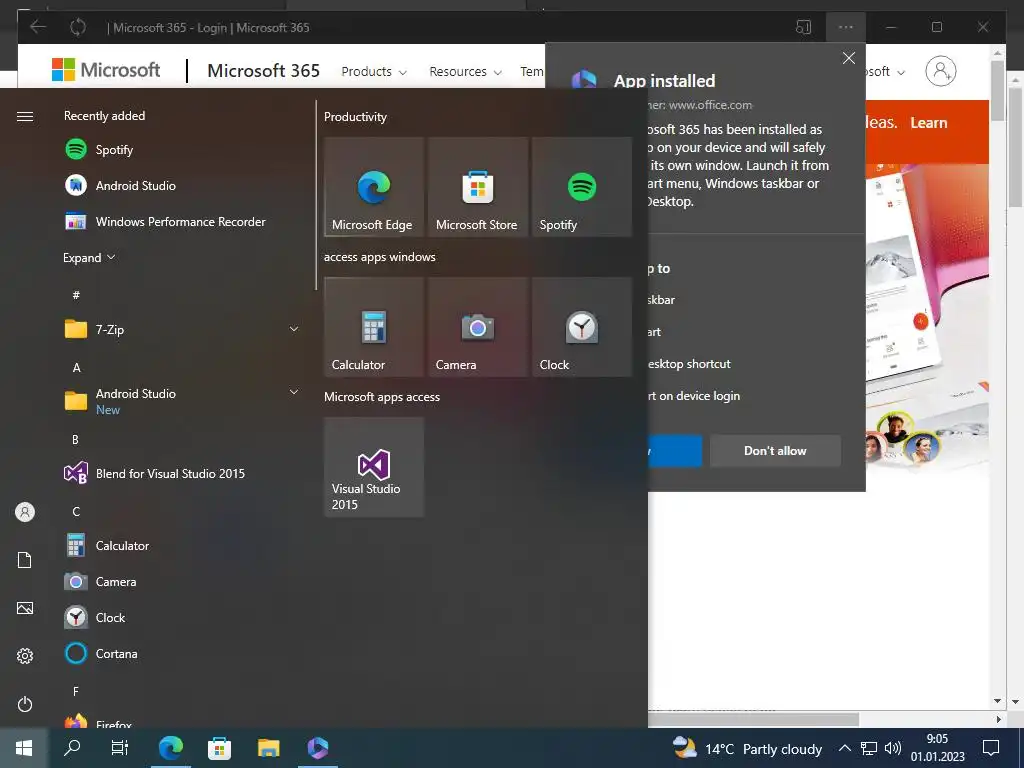Click the Microsoft apps access group heading
This screenshot has width=1024, height=768.
coord(381,396)
